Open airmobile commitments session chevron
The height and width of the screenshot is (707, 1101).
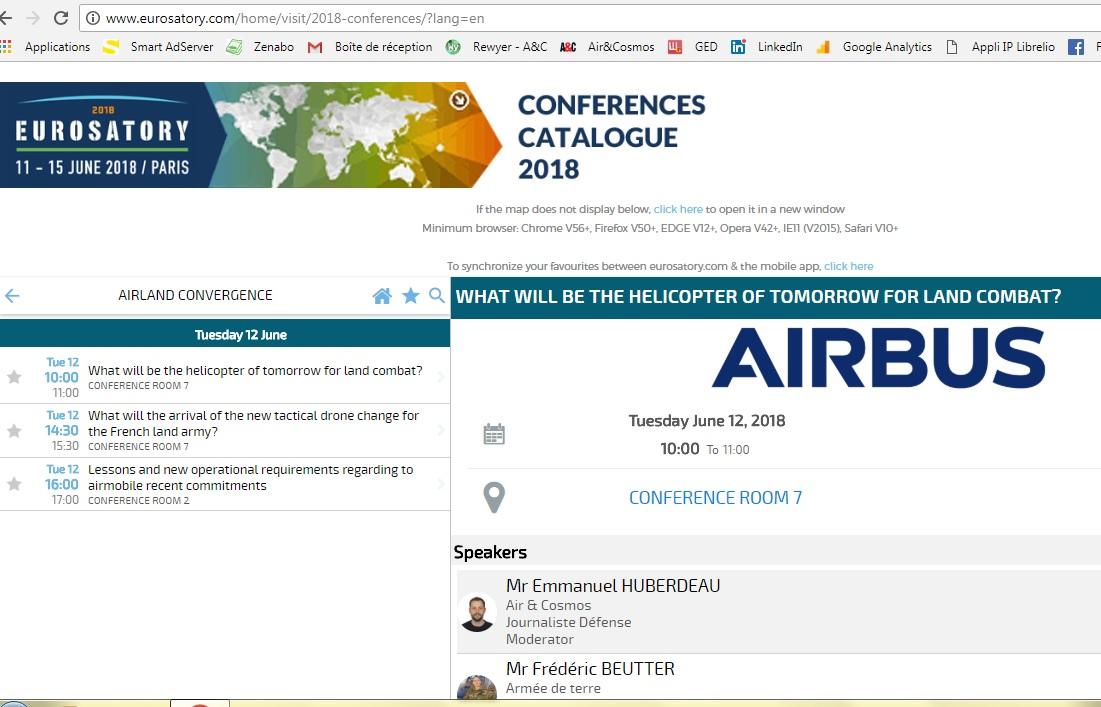pyautogui.click(x=441, y=484)
